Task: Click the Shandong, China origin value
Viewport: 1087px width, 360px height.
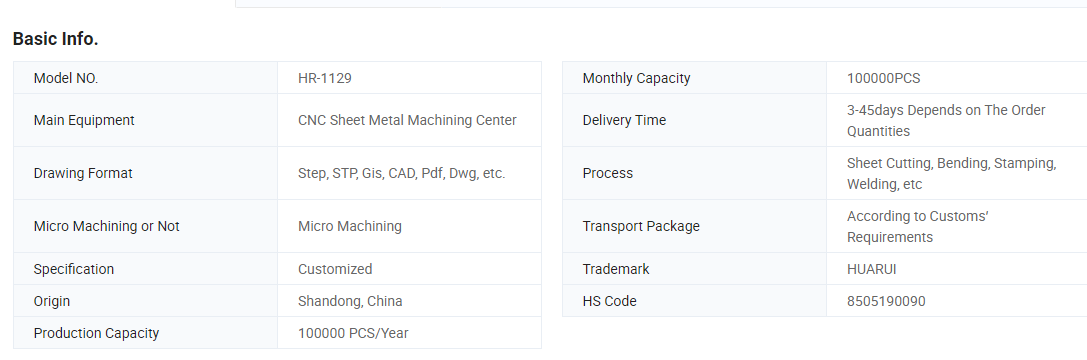Action: [350, 301]
